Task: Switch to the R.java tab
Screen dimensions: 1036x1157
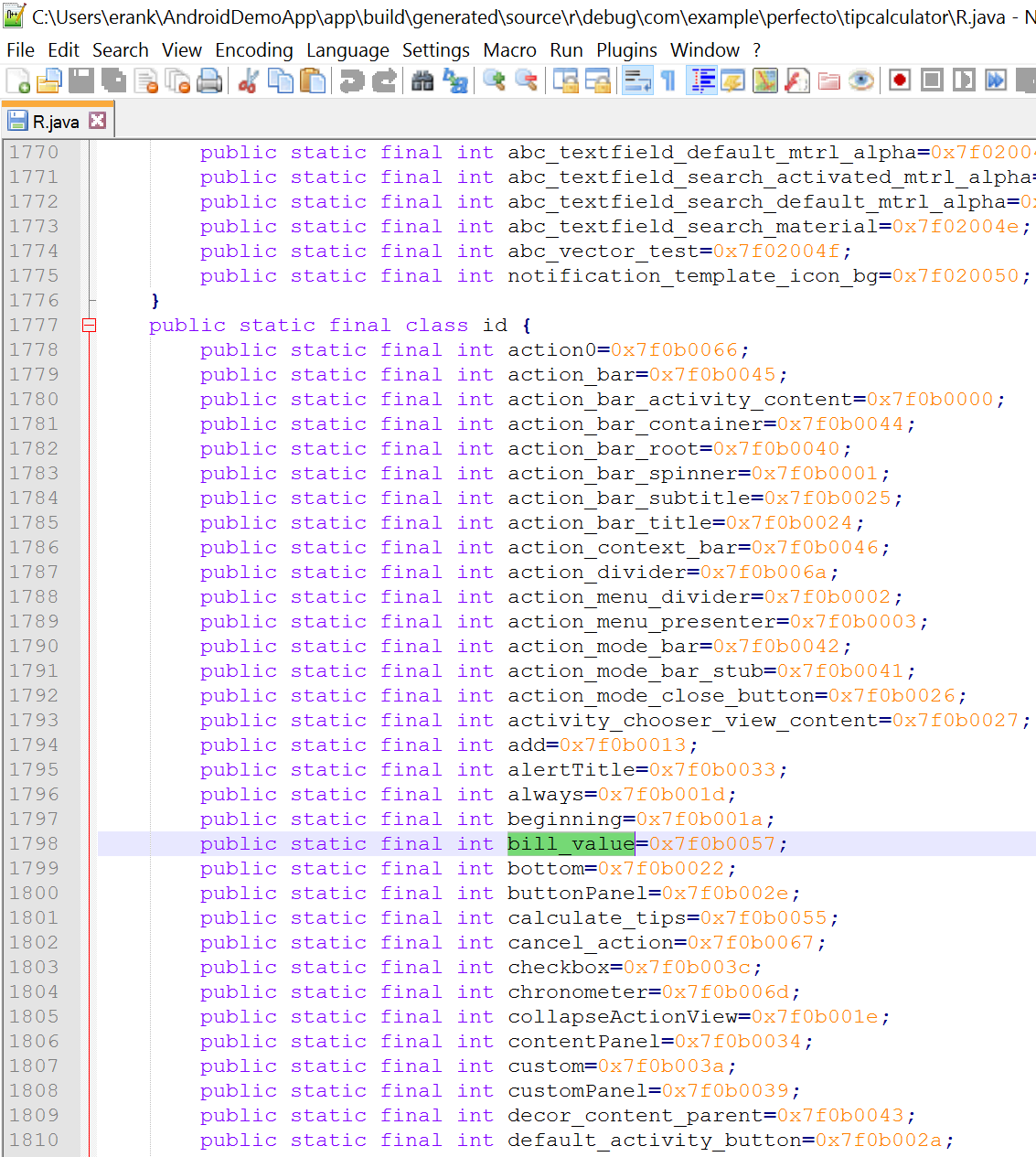Action: click(x=55, y=122)
